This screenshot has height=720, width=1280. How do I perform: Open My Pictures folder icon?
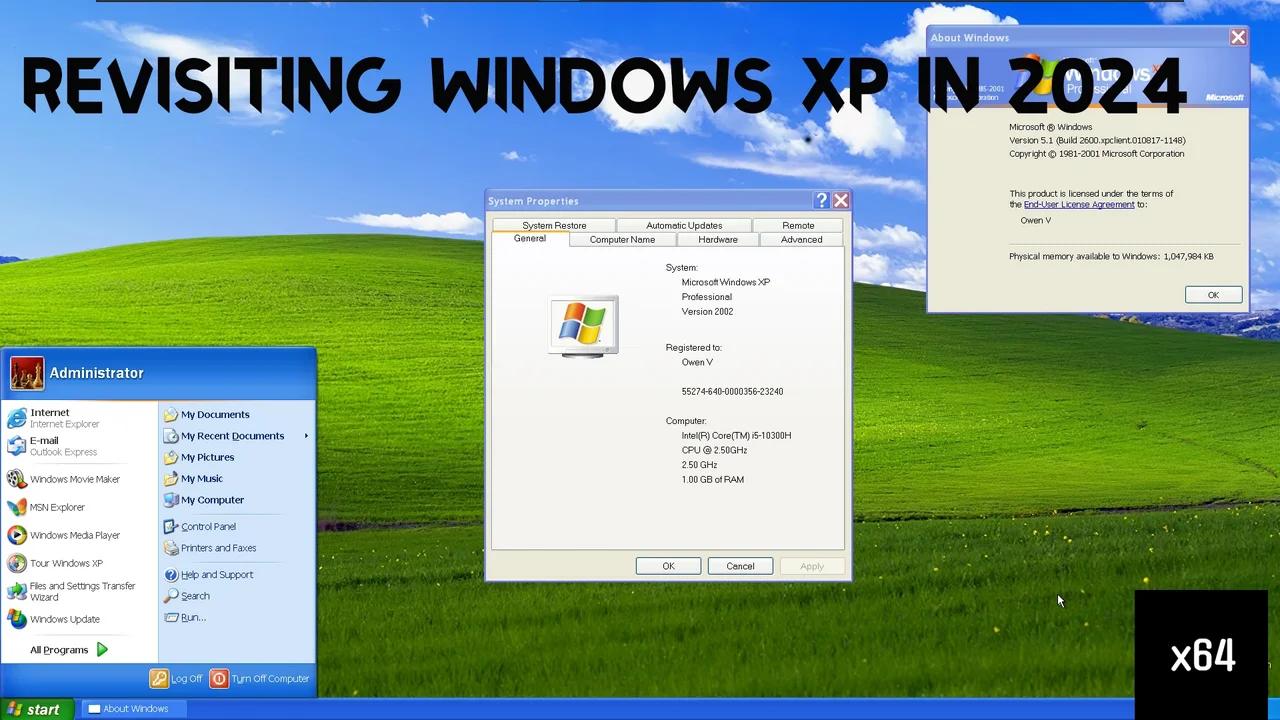click(171, 457)
